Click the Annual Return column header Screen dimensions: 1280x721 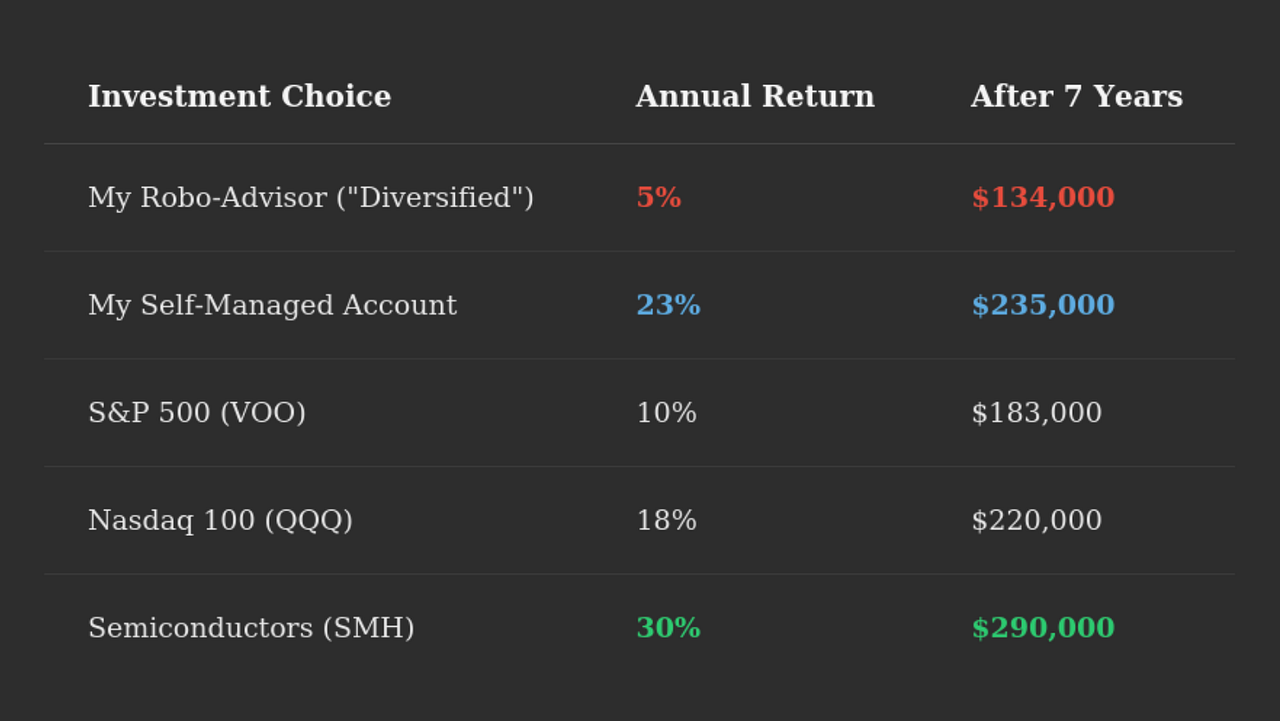tap(755, 97)
